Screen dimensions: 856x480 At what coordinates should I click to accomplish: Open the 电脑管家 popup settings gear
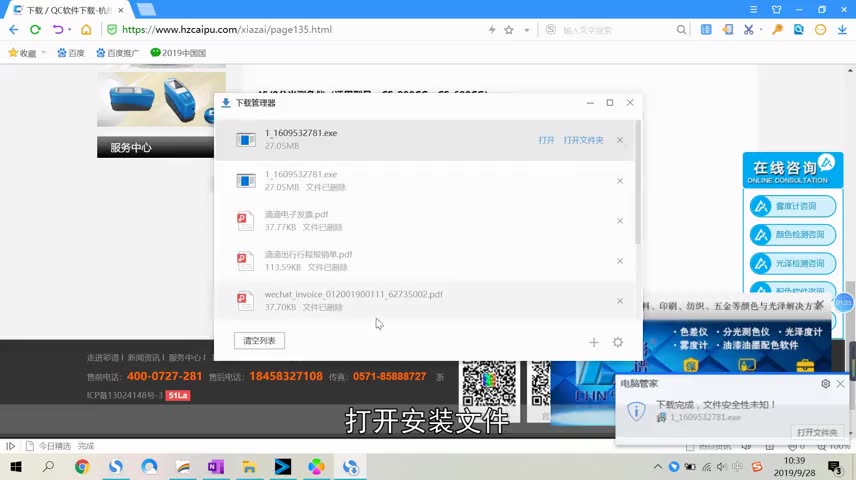[x=825, y=384]
